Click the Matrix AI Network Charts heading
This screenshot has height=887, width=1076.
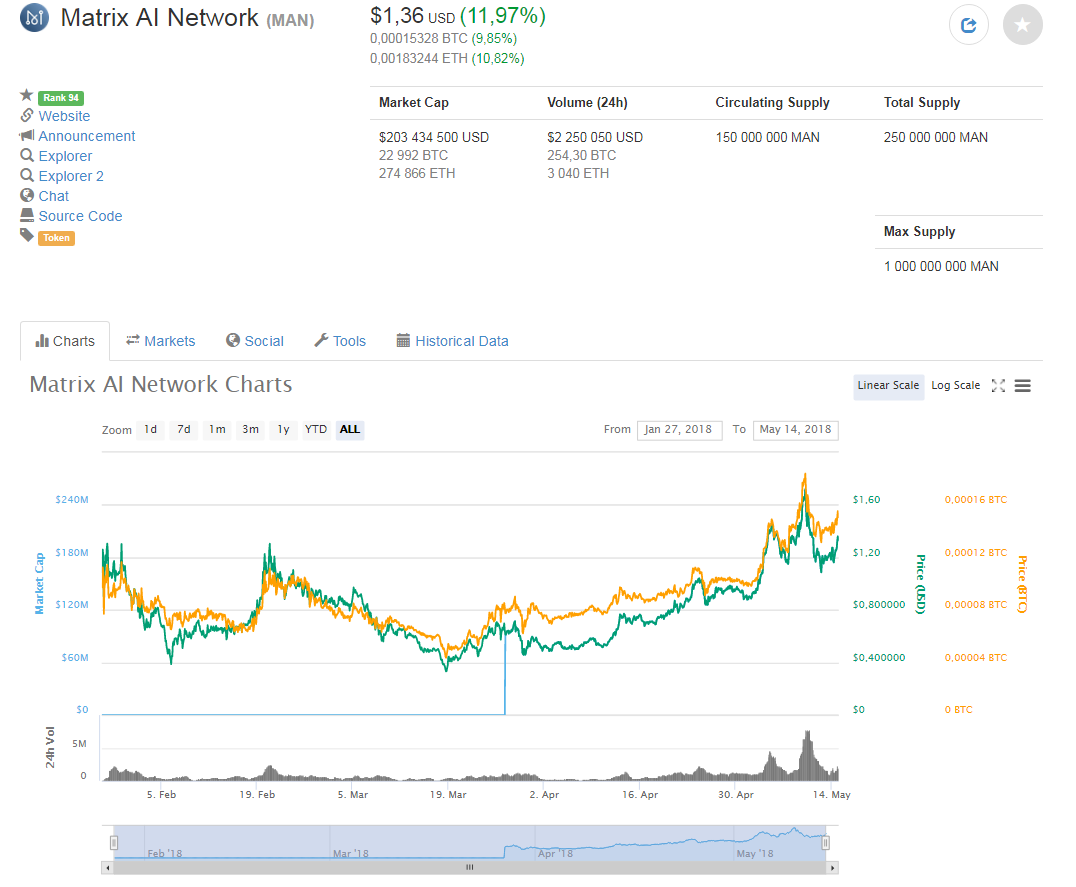161,384
